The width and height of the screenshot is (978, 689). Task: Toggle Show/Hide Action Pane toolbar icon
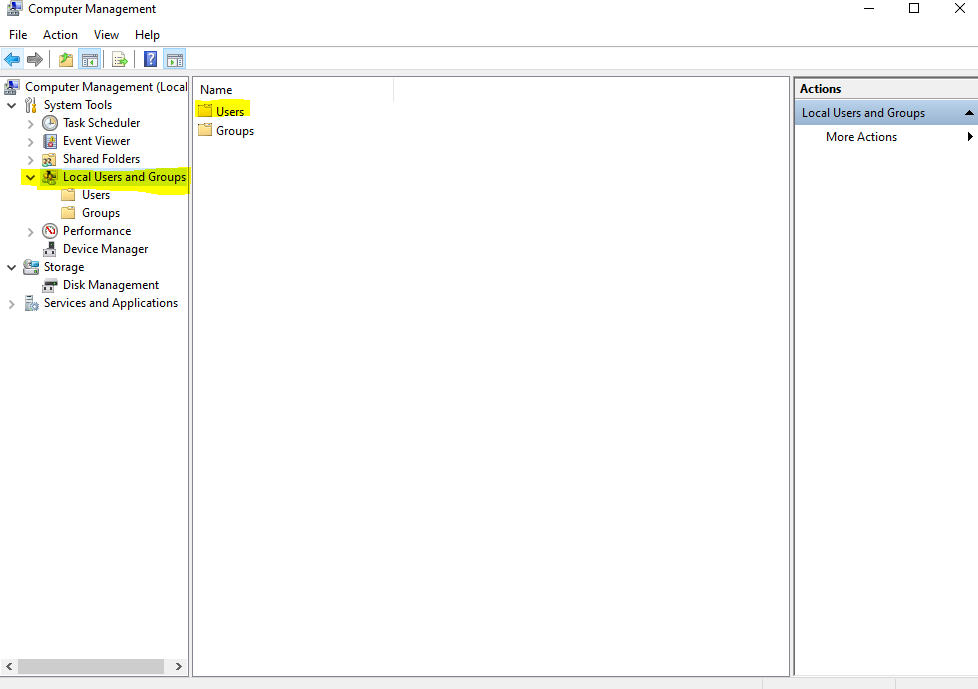175,60
